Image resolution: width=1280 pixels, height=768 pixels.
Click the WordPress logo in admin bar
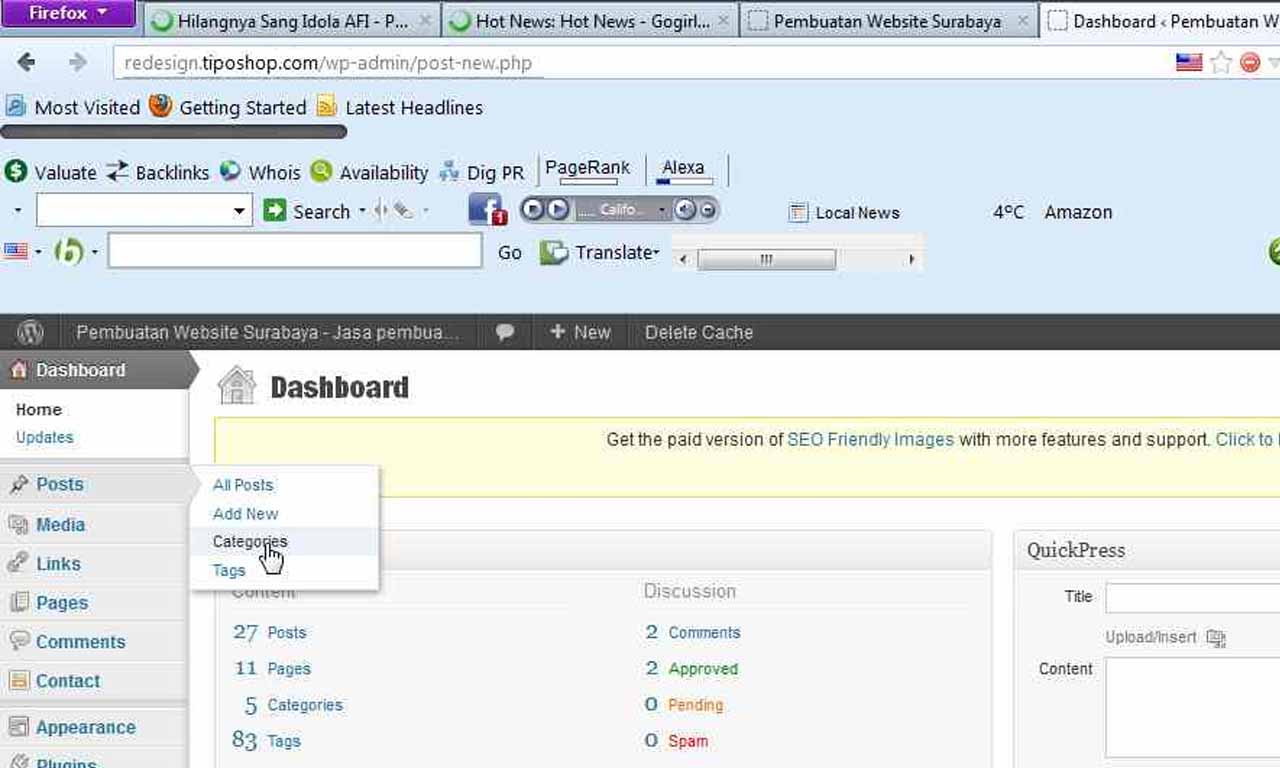click(31, 332)
